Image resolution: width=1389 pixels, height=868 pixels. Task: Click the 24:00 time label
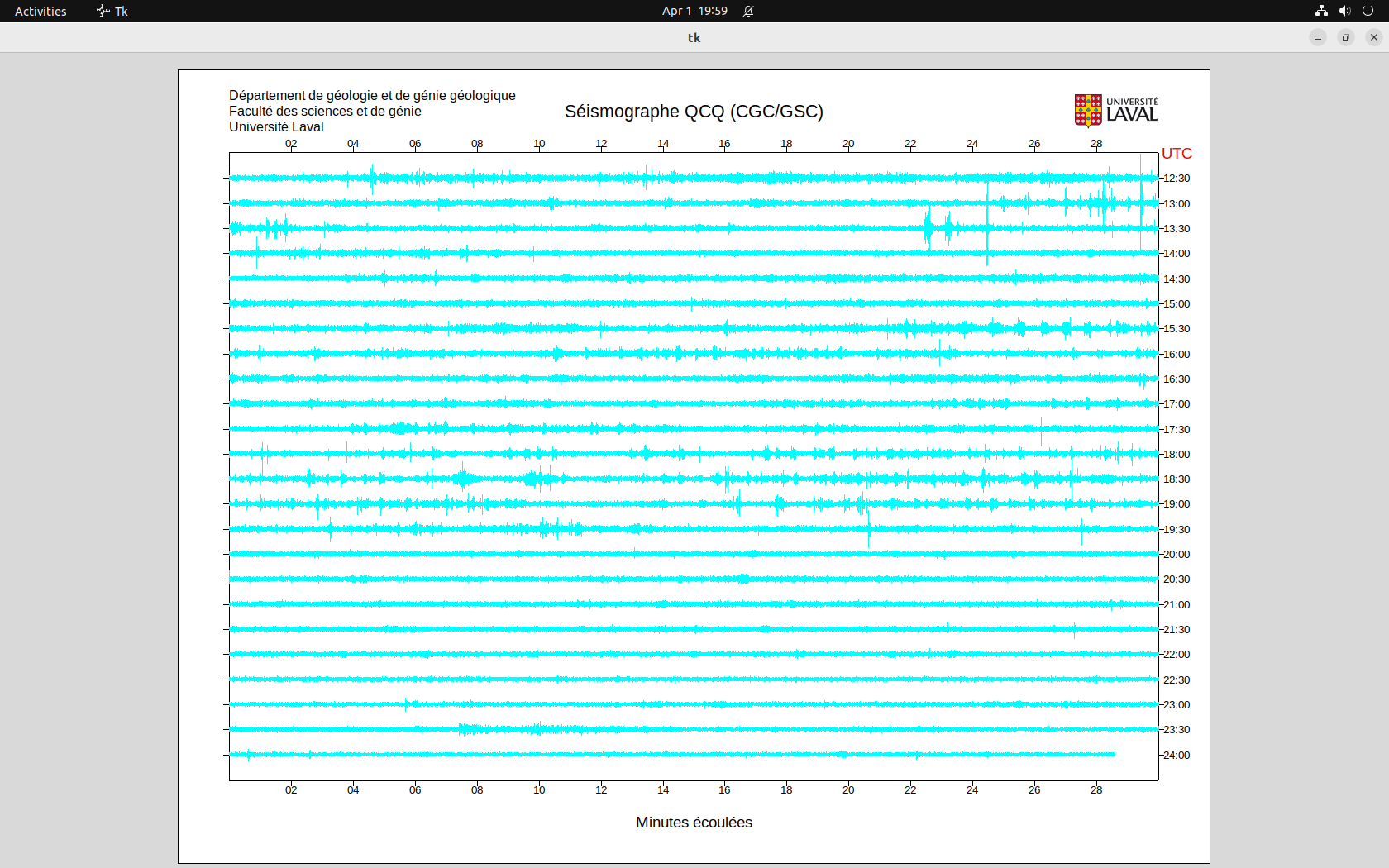pyautogui.click(x=1177, y=756)
